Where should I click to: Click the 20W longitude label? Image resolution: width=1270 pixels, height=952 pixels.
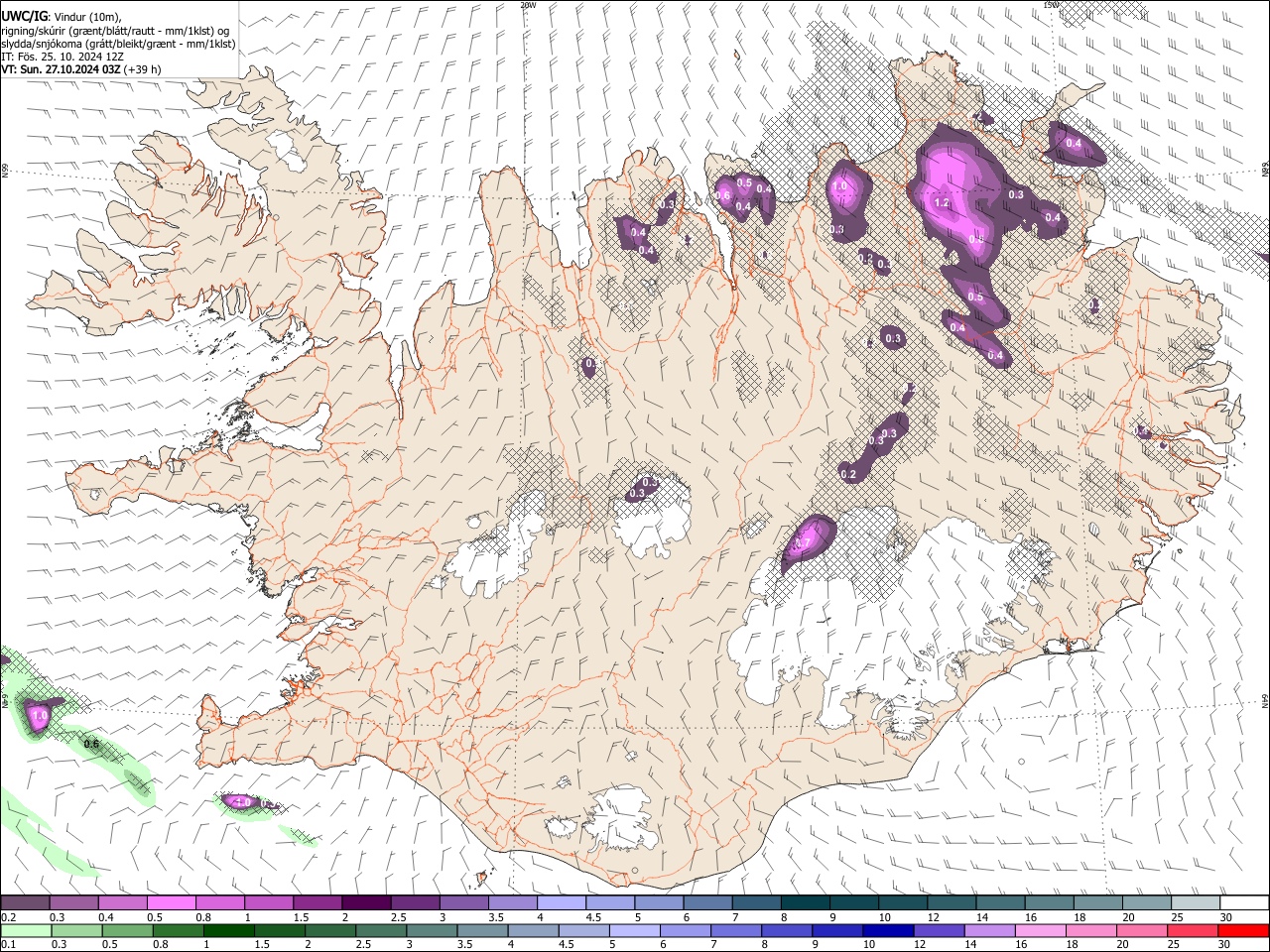[528, 5]
